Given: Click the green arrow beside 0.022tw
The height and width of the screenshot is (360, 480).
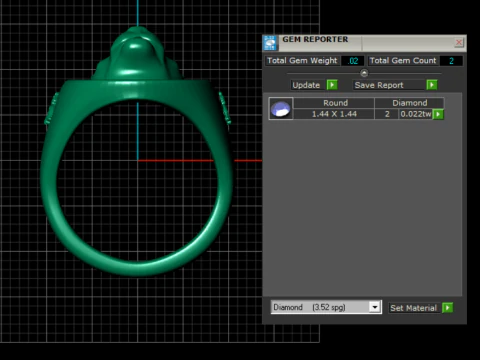Looking at the screenshot, I should (438, 114).
